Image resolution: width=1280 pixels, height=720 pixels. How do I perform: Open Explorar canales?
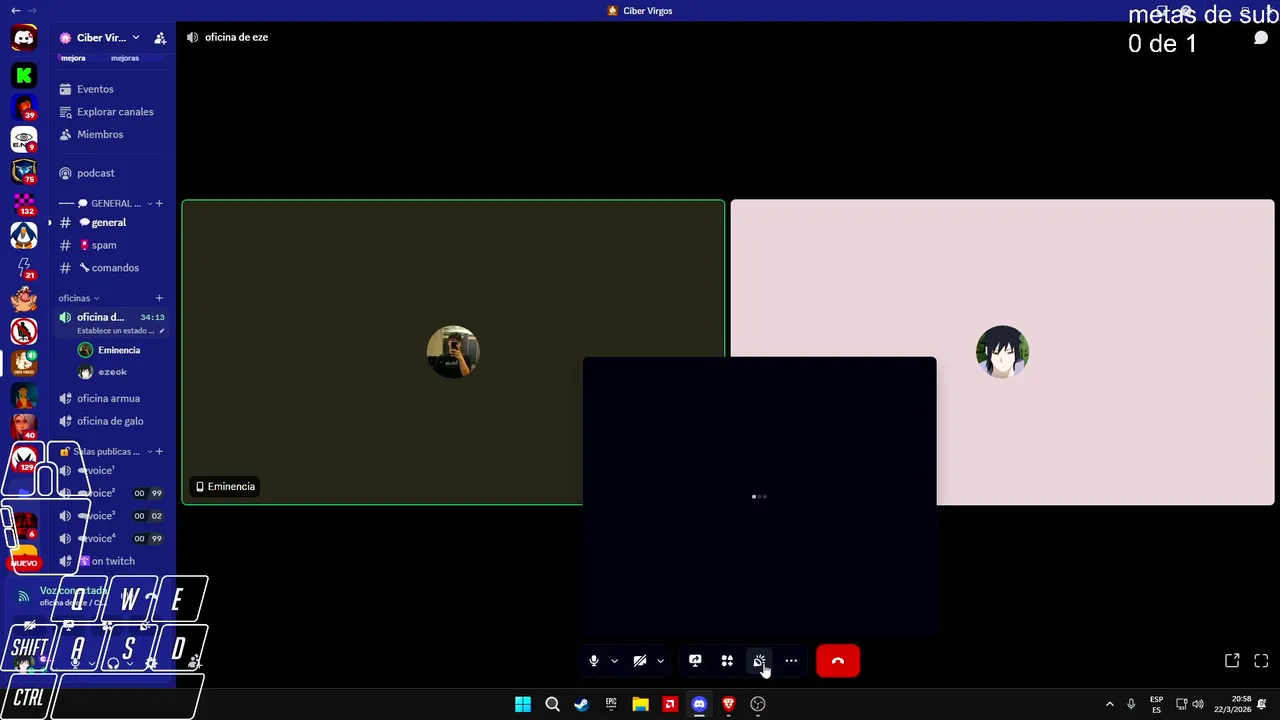pos(110,112)
